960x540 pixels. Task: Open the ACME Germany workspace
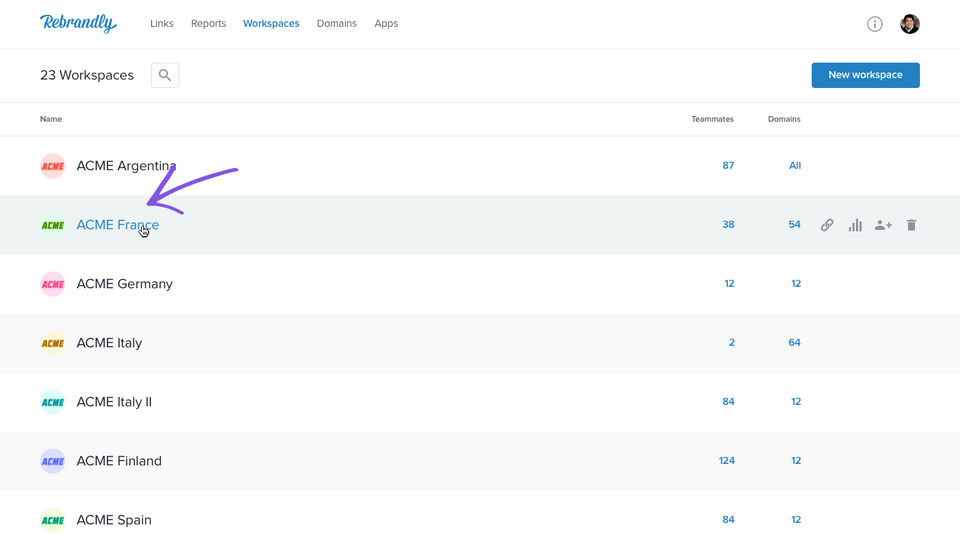(124, 284)
